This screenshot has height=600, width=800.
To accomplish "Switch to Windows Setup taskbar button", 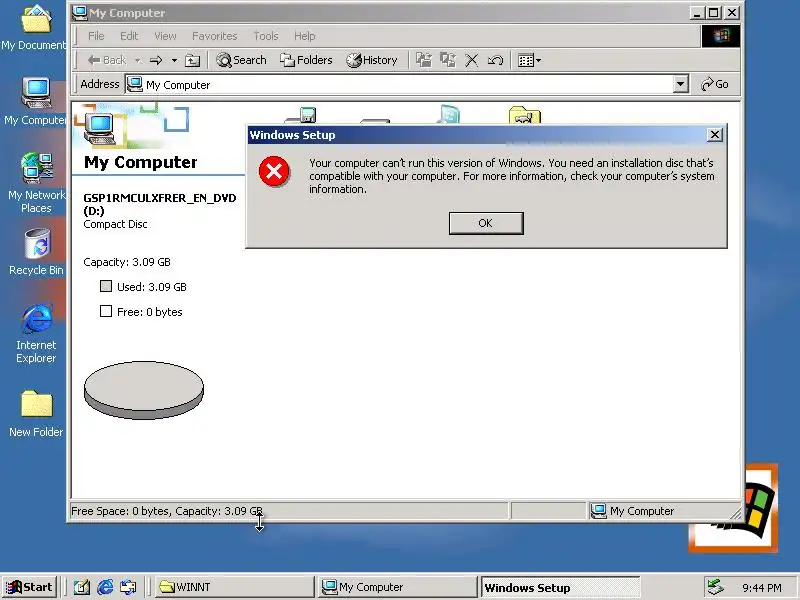I will (x=560, y=587).
